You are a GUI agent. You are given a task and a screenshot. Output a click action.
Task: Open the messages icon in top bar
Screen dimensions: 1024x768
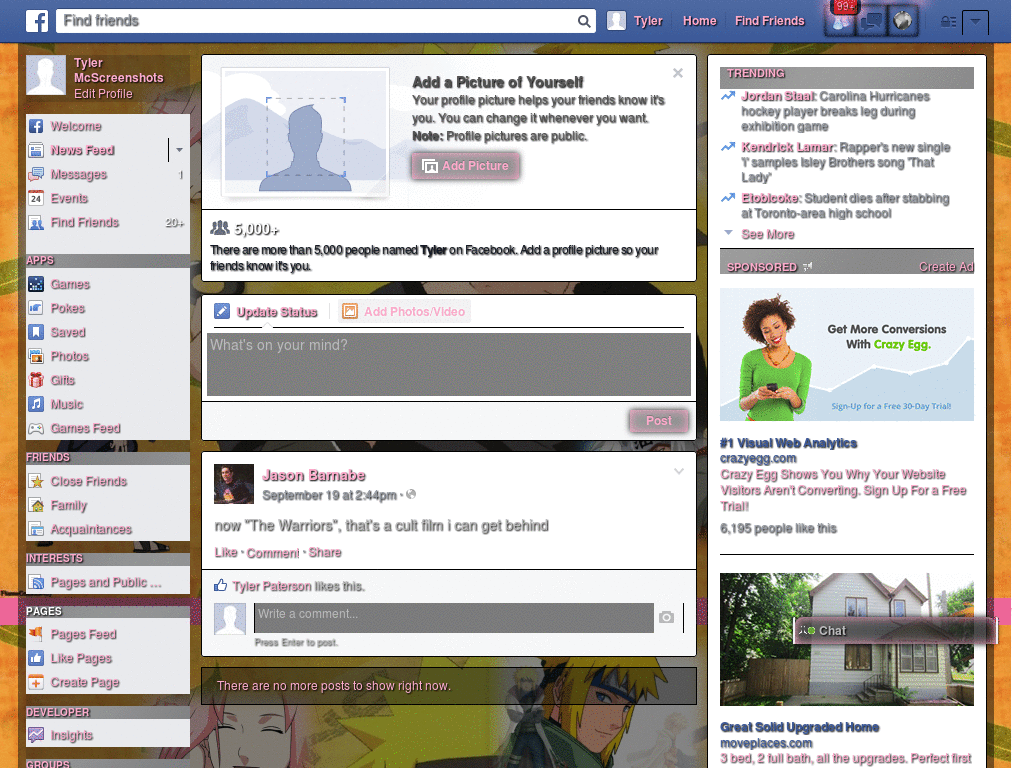pyautogui.click(x=873, y=22)
